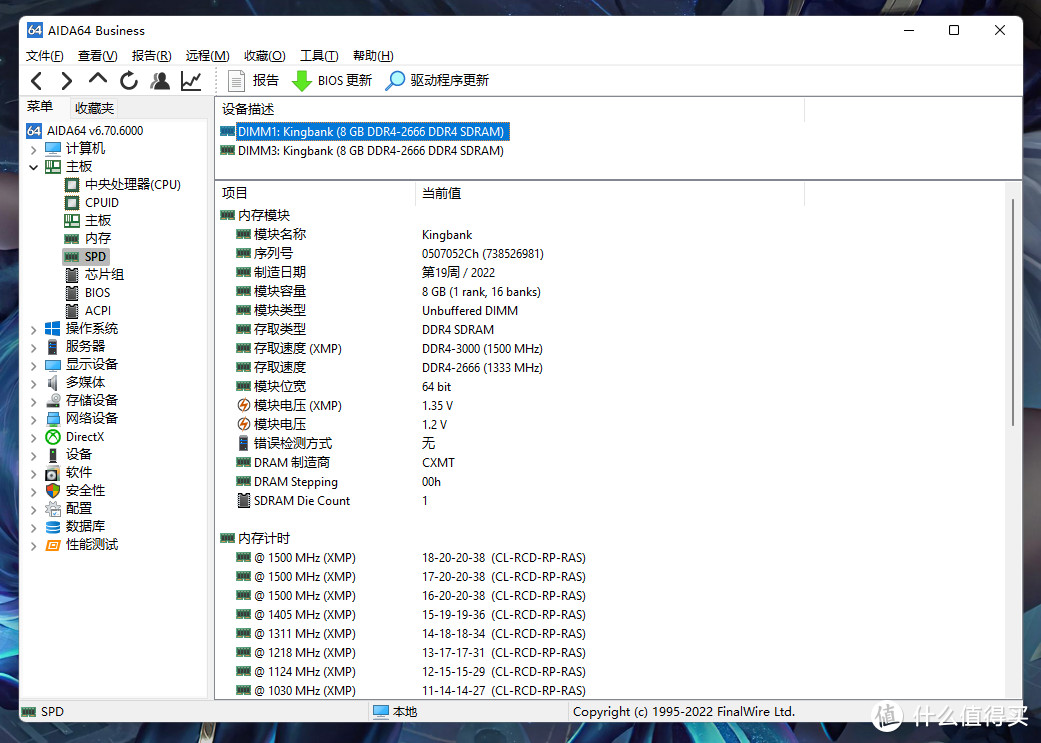The image size is (1041, 743).
Task: Open the 工具(T) menu
Action: pos(319,56)
